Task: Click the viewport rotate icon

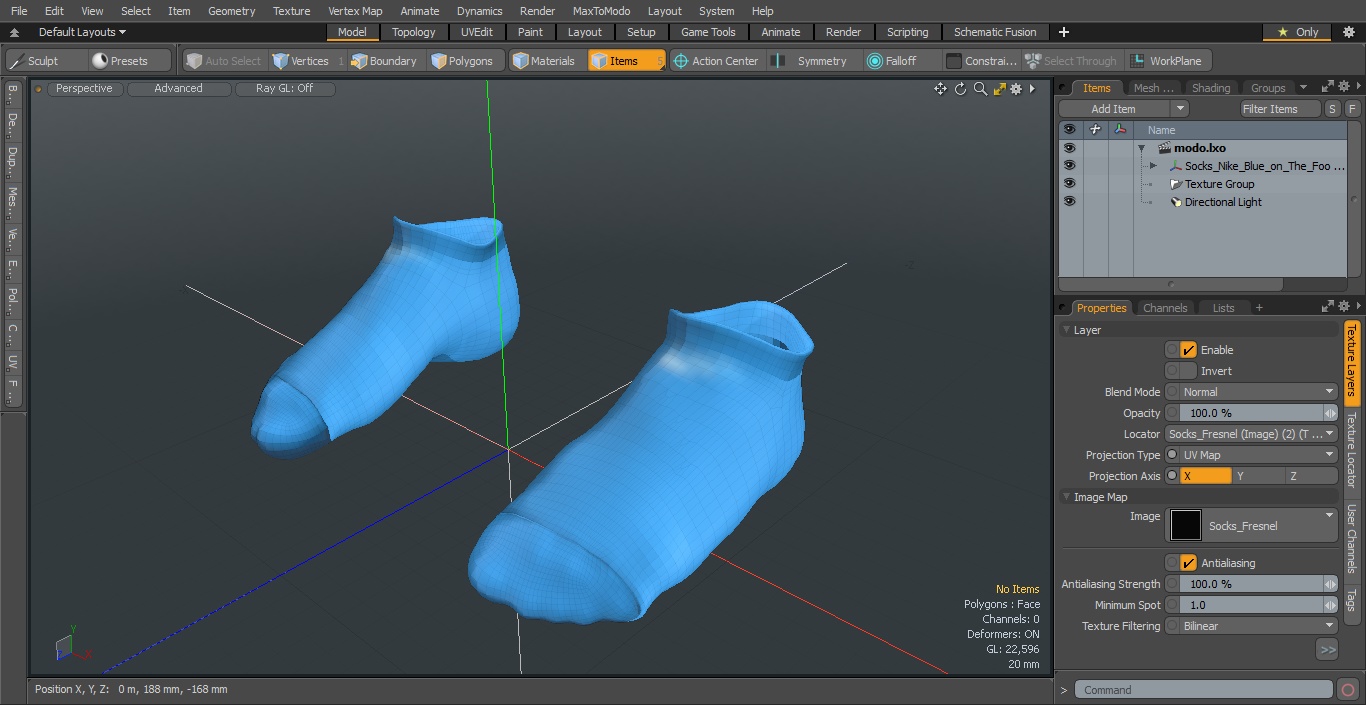Action: coord(960,89)
